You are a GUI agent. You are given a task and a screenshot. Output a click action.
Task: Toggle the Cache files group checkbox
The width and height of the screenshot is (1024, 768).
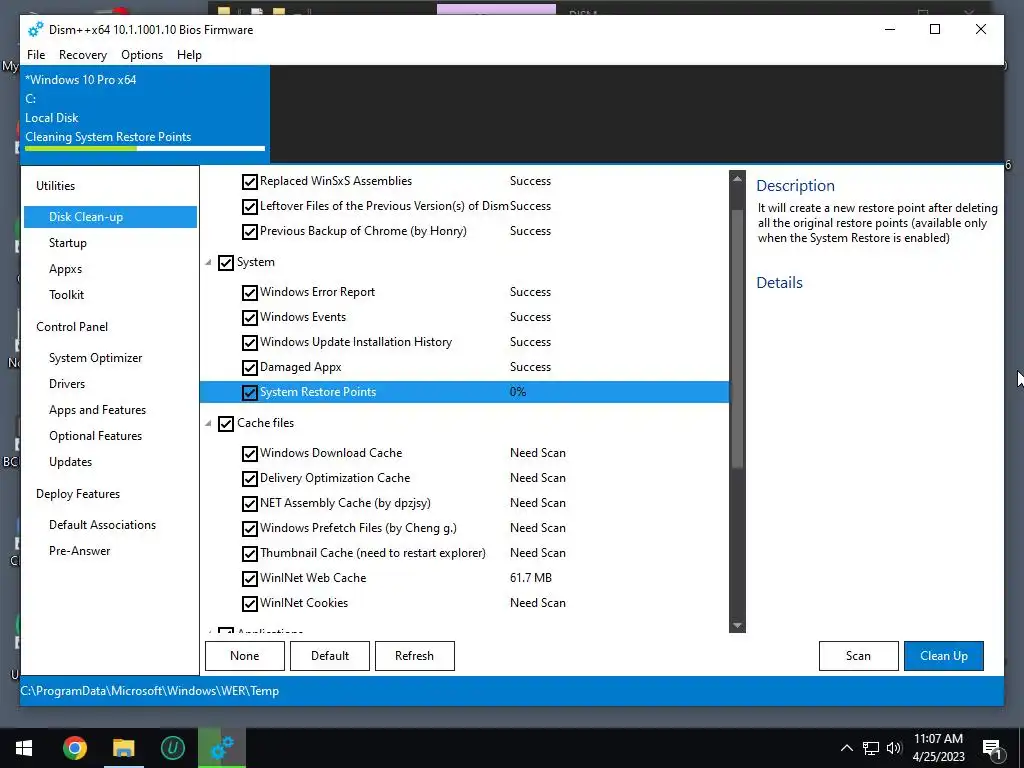coord(226,423)
